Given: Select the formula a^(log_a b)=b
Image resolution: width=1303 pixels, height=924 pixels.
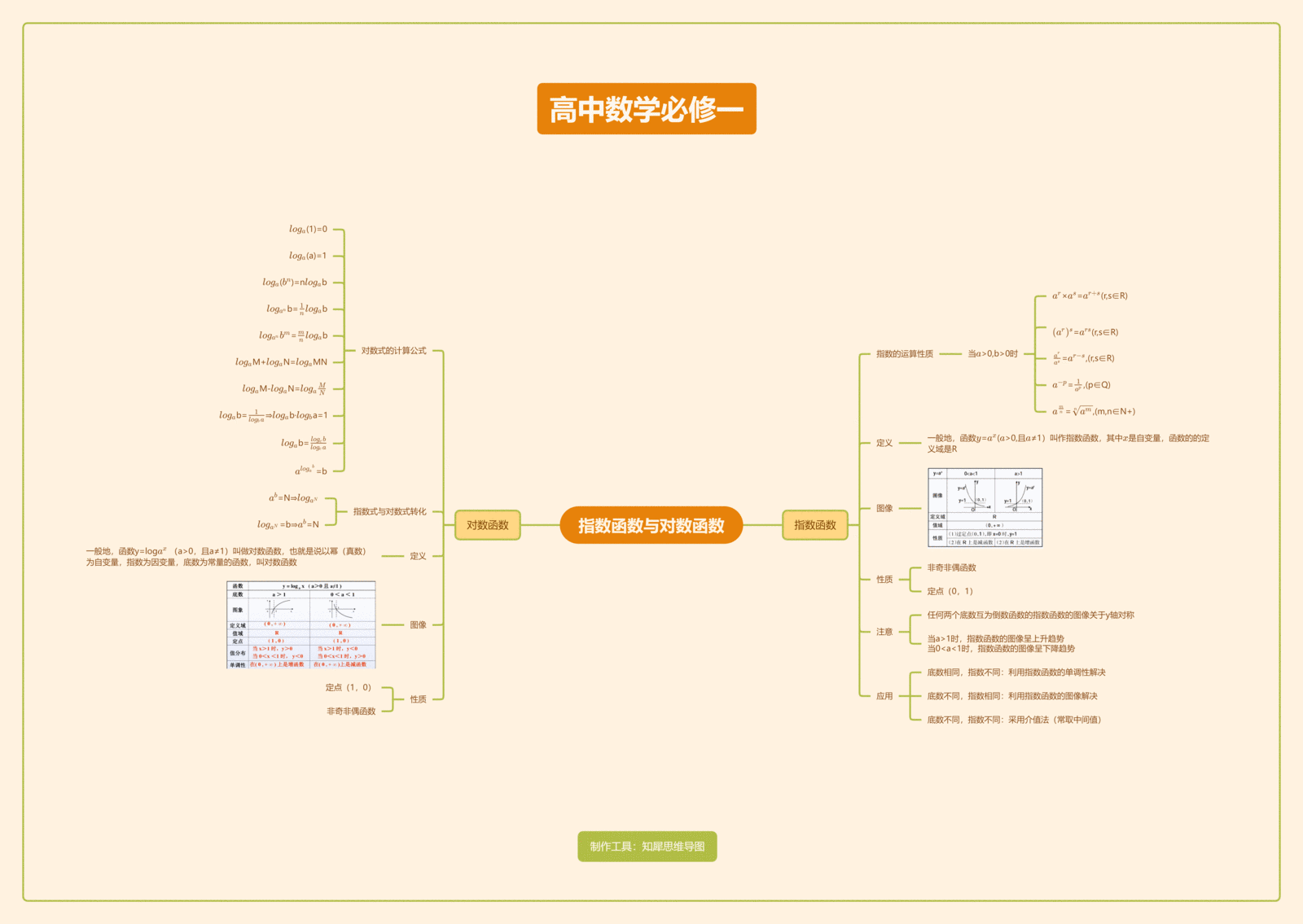Looking at the screenshot, I should (x=311, y=471).
